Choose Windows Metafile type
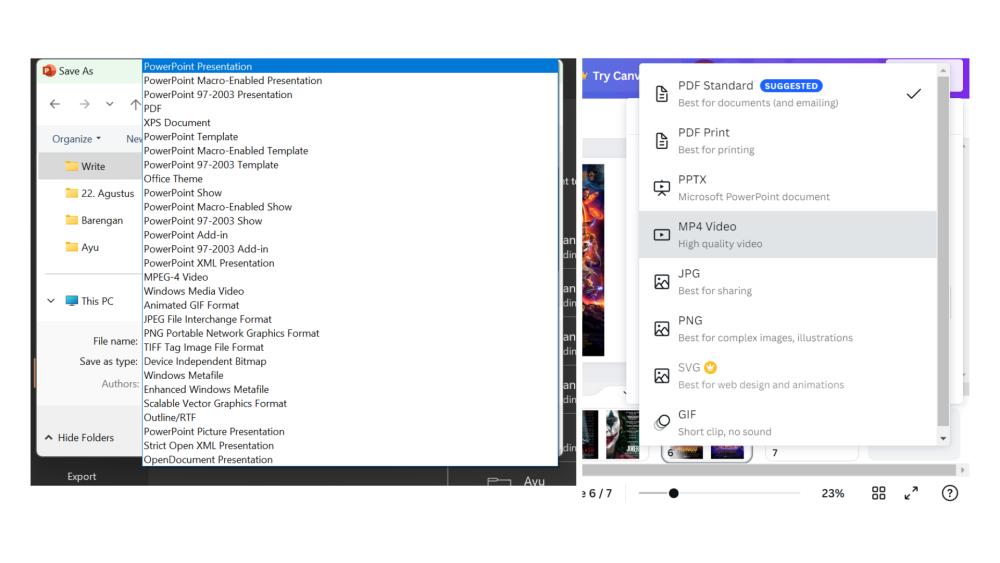The image size is (1000, 563). [x=350, y=375]
